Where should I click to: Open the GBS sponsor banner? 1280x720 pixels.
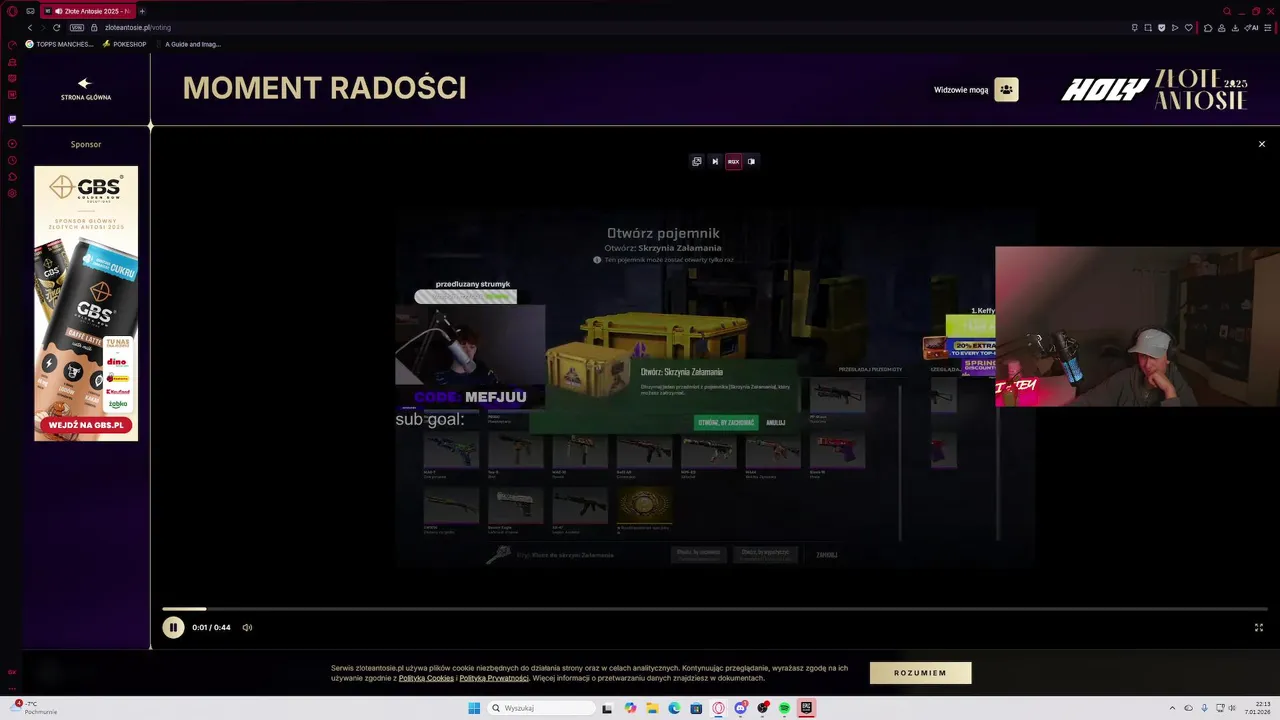pyautogui.click(x=86, y=303)
